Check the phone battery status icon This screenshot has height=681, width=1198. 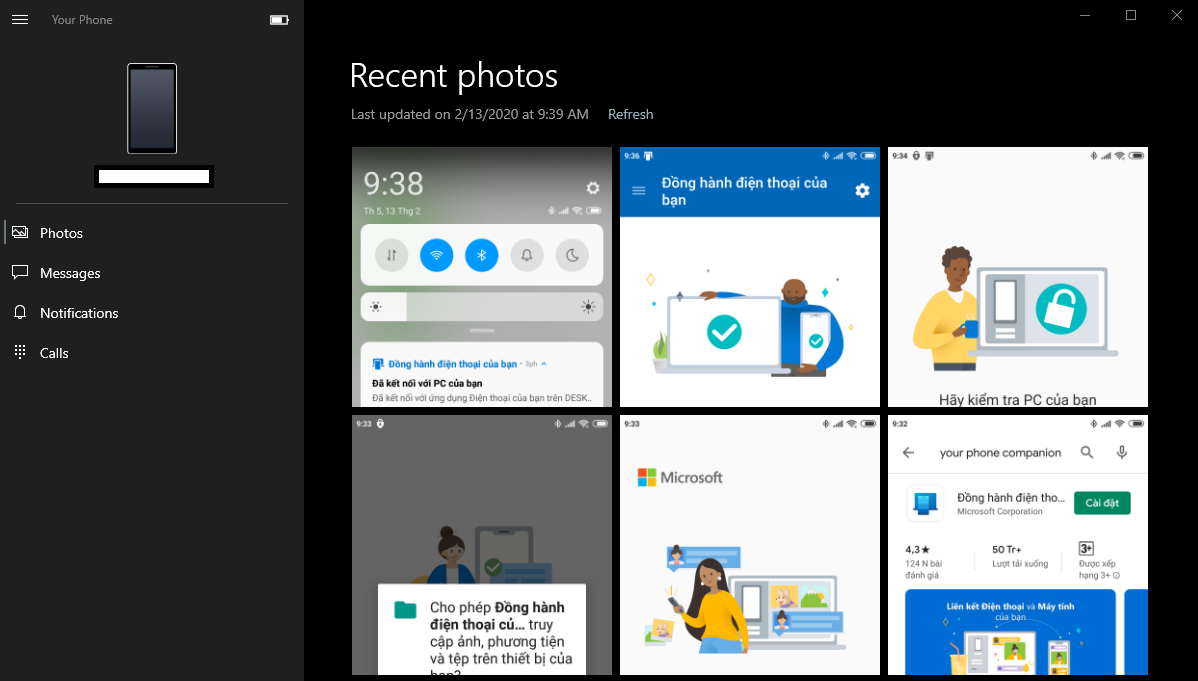[x=279, y=20]
